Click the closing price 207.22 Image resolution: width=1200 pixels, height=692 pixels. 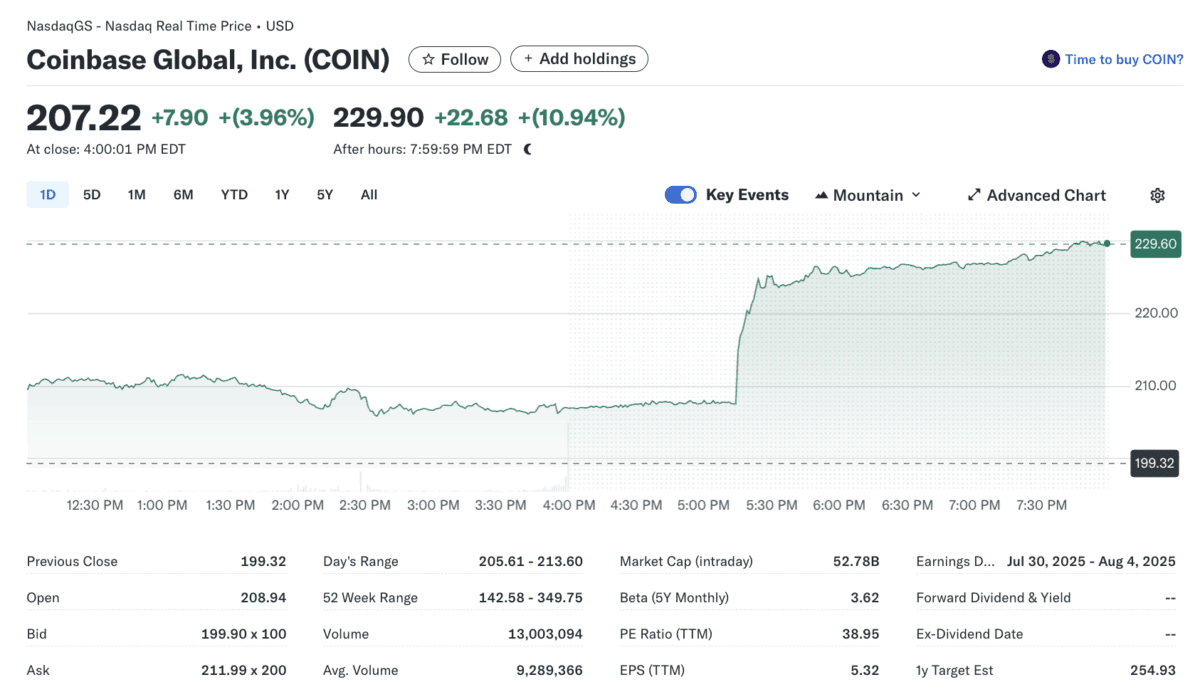[84, 118]
